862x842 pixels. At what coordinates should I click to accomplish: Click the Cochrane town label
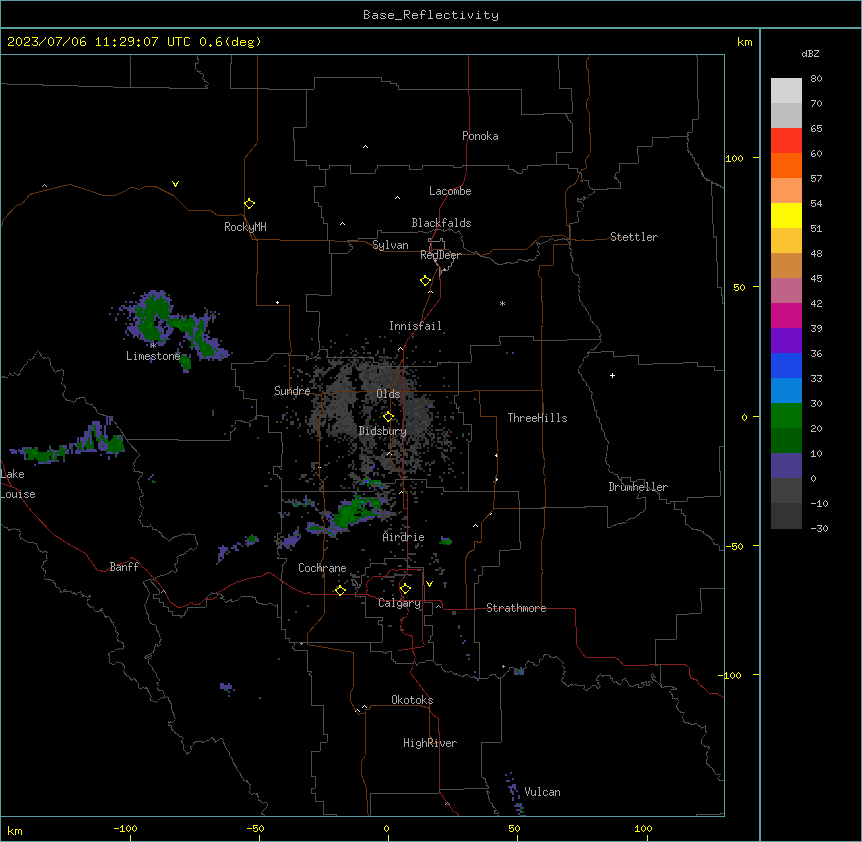322,568
